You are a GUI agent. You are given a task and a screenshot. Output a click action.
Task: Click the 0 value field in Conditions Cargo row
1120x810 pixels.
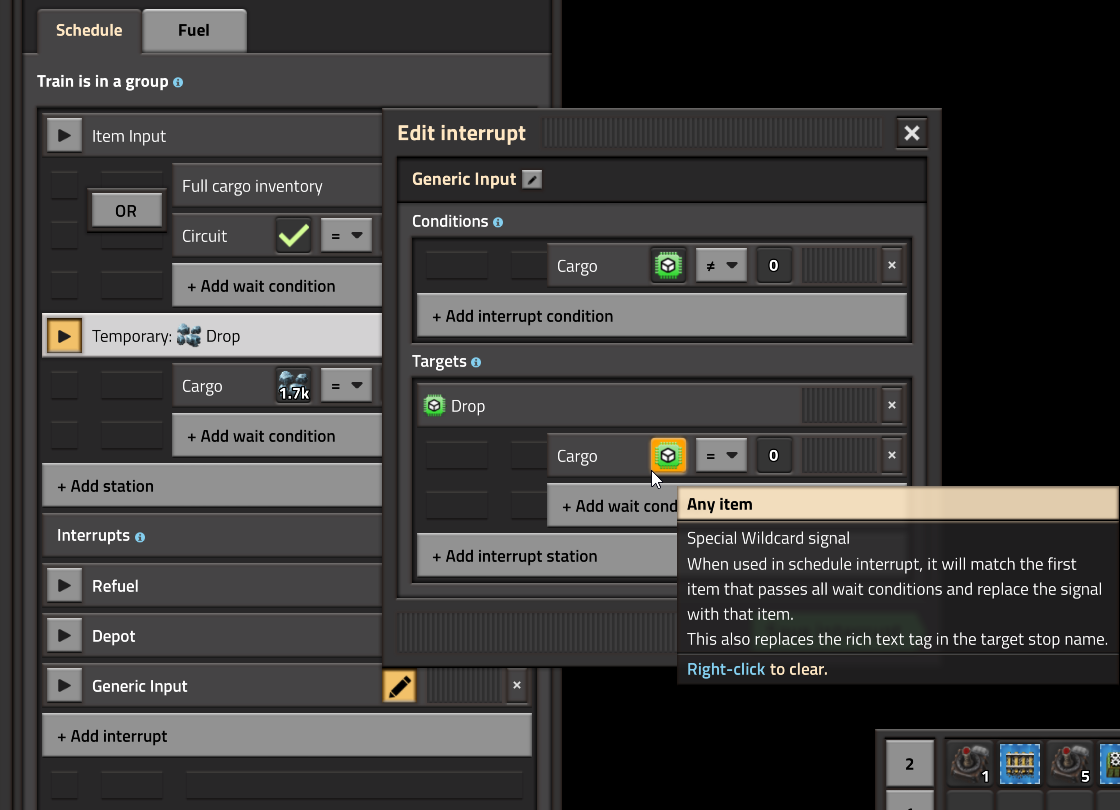(x=774, y=266)
